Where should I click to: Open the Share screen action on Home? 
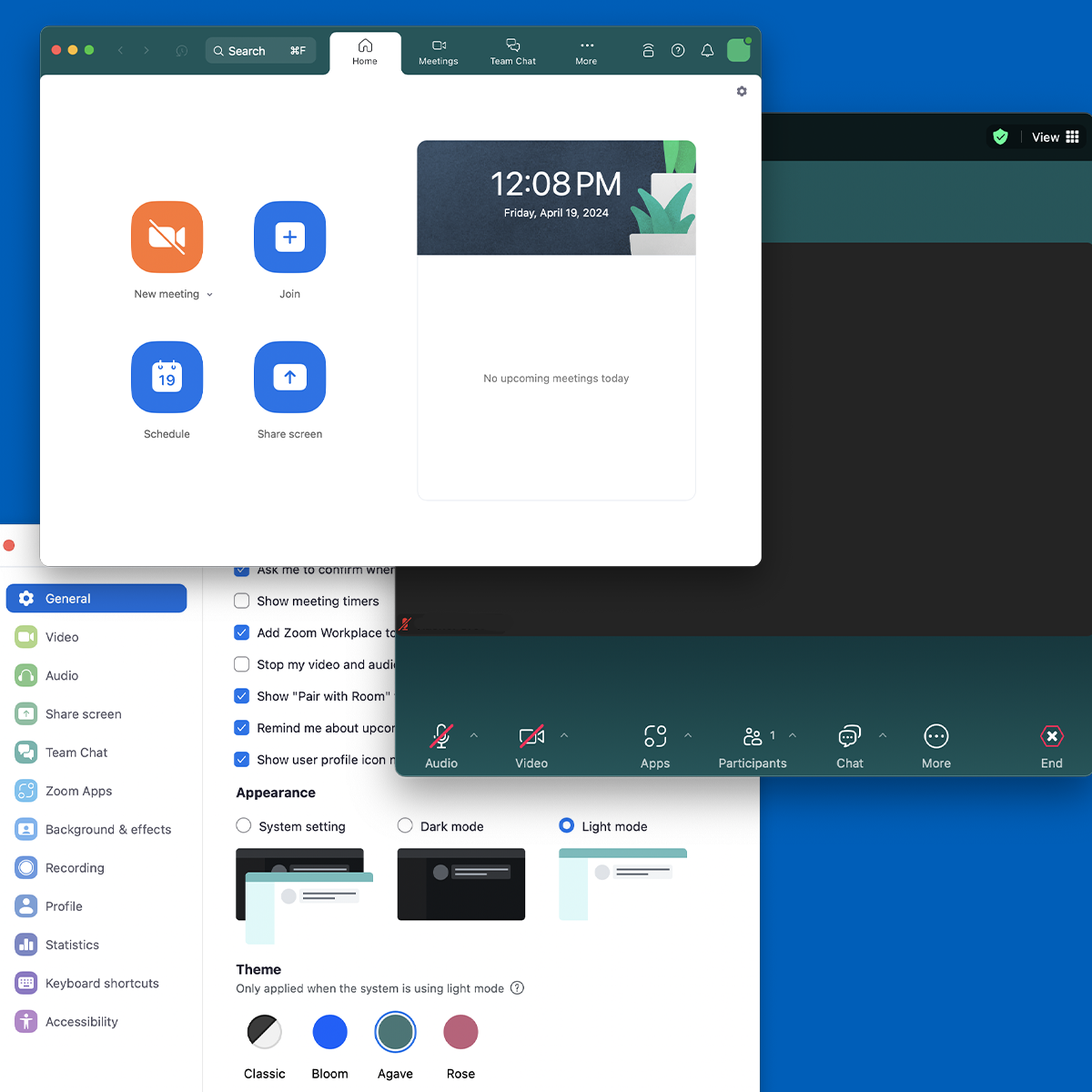click(289, 378)
